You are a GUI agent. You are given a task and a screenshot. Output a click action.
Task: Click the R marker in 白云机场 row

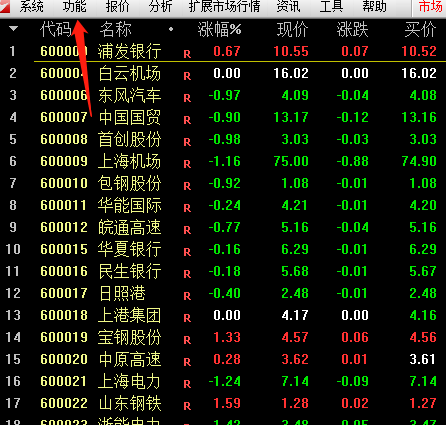187,76
